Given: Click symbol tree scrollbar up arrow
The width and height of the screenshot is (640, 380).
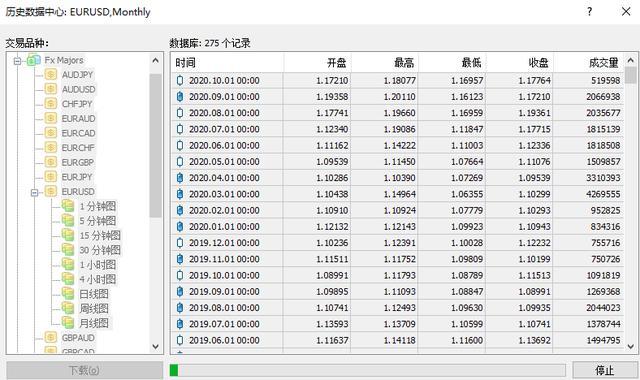Looking at the screenshot, I should tap(156, 60).
